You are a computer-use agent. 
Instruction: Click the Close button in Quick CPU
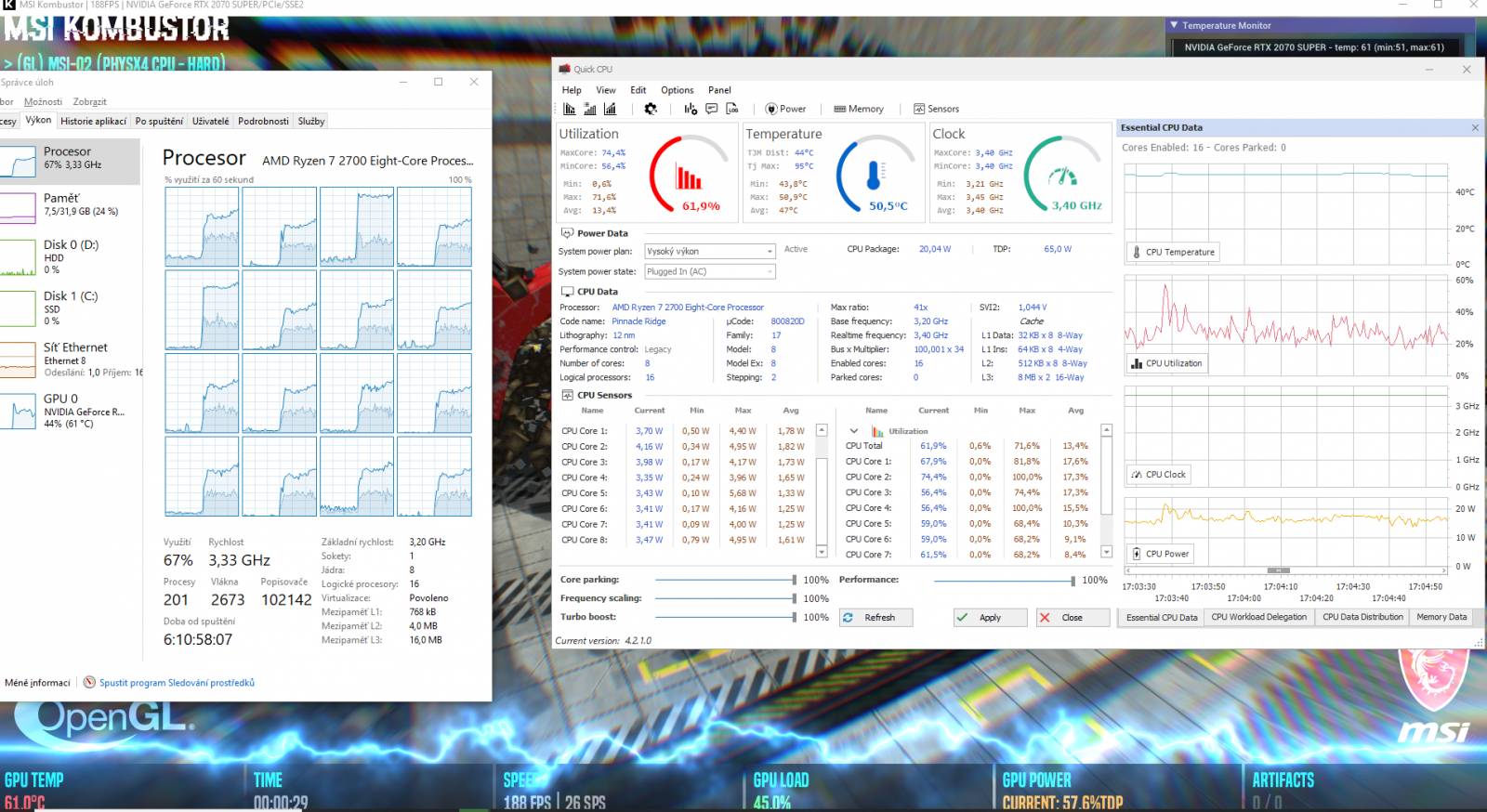tap(1072, 618)
